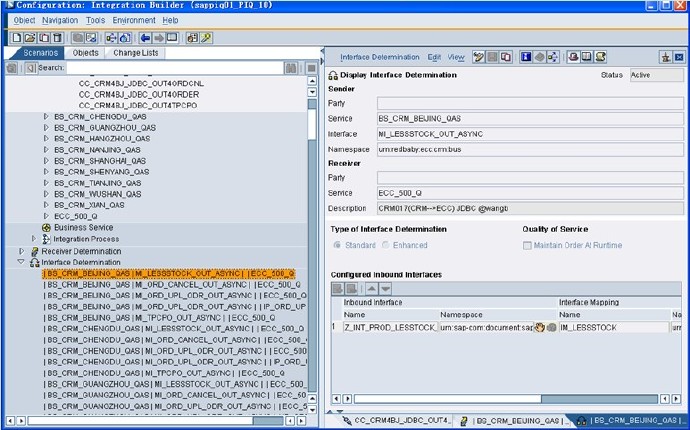Viewport: 690px width, 430px height.
Task: Expand BS_CRM_XIAN_QAS tree node
Action: coord(46,205)
